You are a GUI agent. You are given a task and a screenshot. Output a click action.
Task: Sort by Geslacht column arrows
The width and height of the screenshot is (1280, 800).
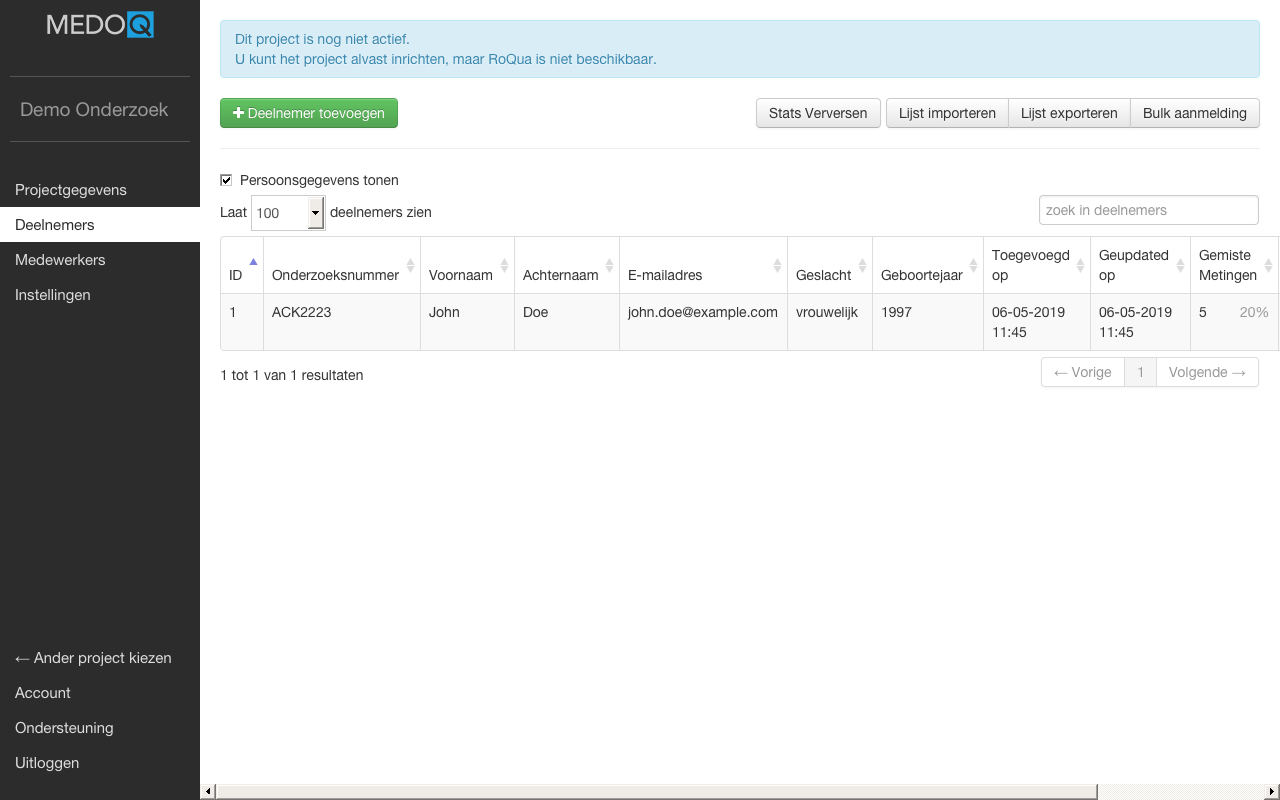862,265
